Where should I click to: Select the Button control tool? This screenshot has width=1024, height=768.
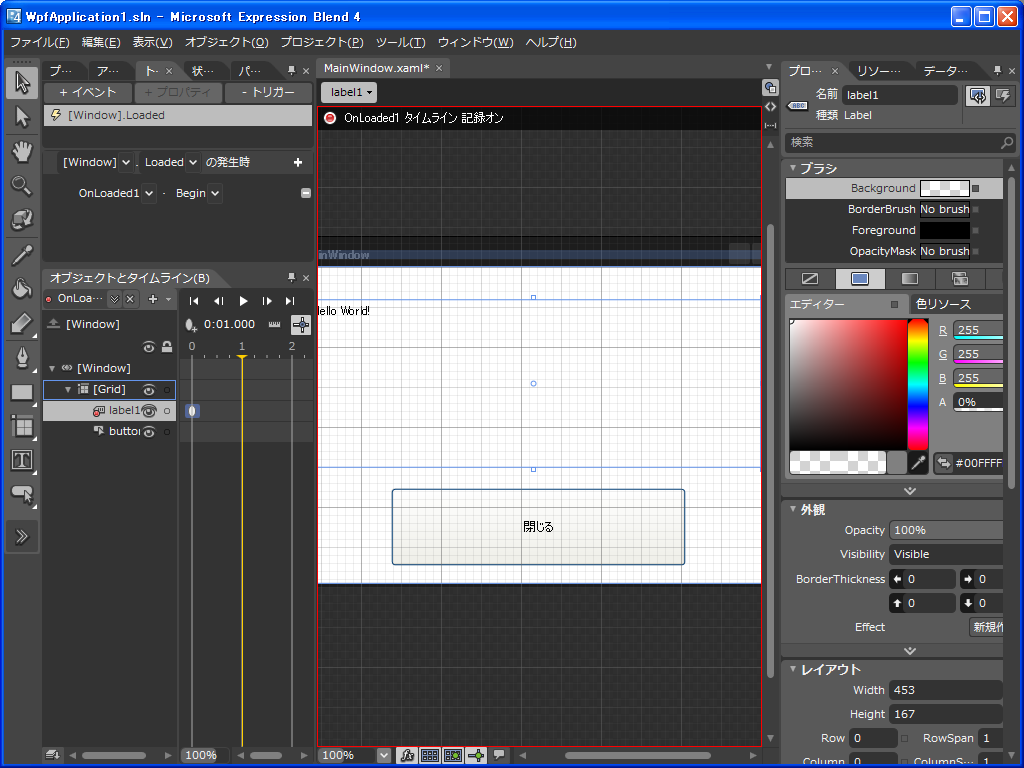tap(22, 494)
